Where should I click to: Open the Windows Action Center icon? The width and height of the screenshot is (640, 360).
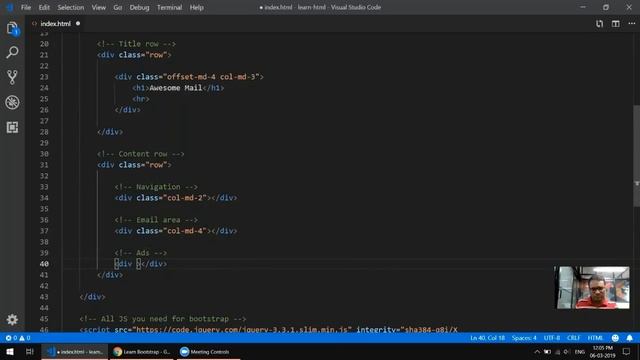pos(627,351)
